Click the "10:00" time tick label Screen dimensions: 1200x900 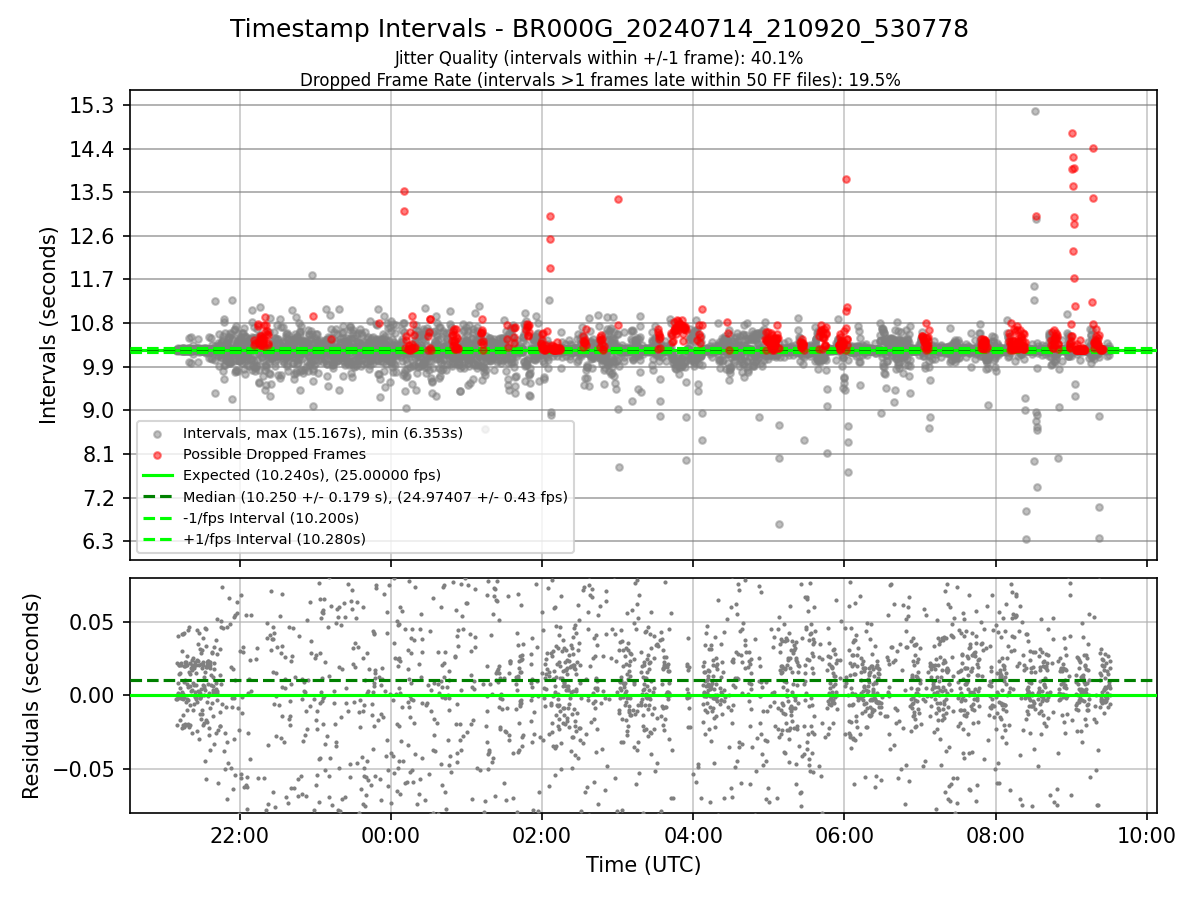tap(1146, 835)
